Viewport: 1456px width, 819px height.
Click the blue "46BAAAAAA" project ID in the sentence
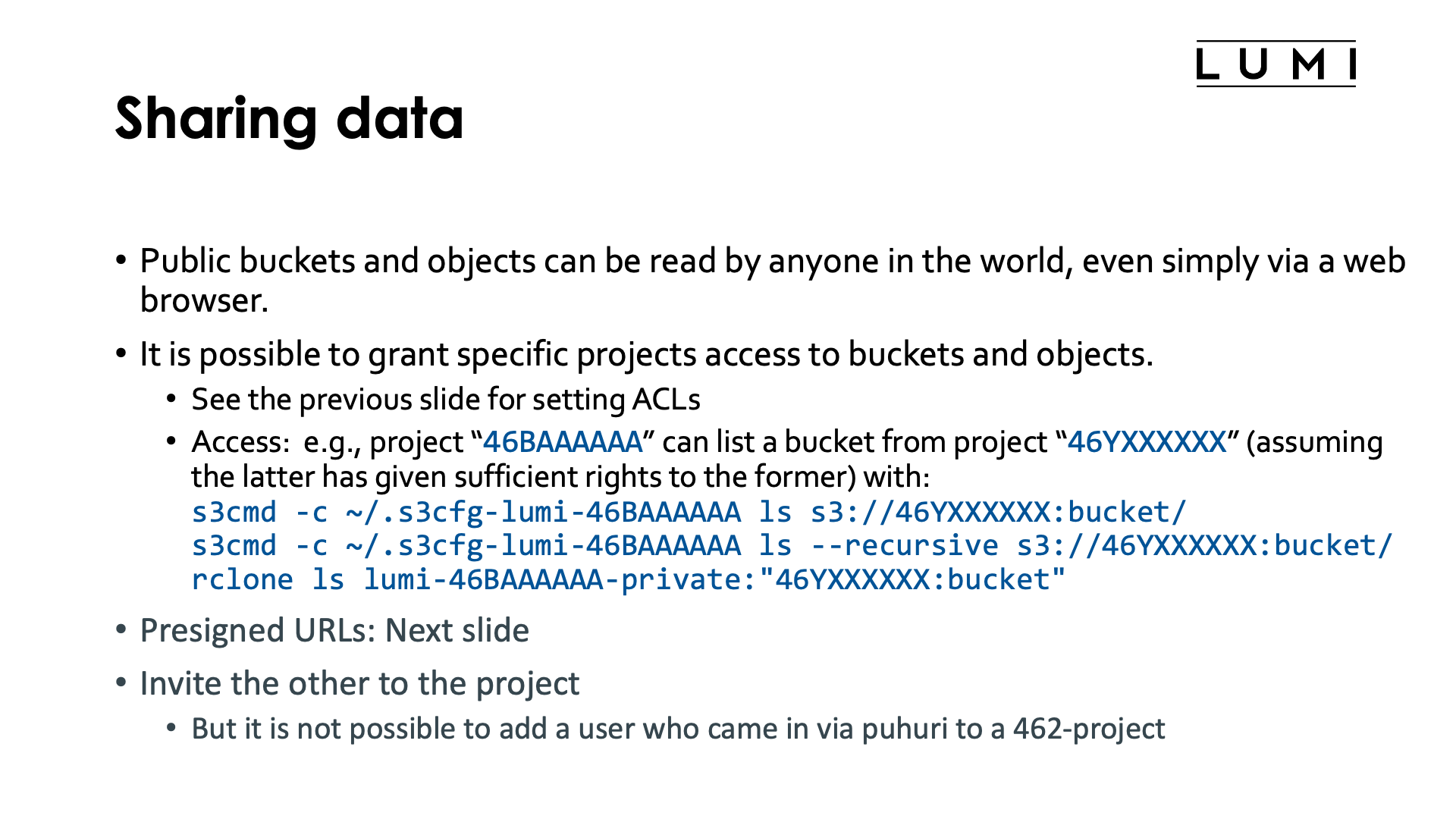coord(563,442)
